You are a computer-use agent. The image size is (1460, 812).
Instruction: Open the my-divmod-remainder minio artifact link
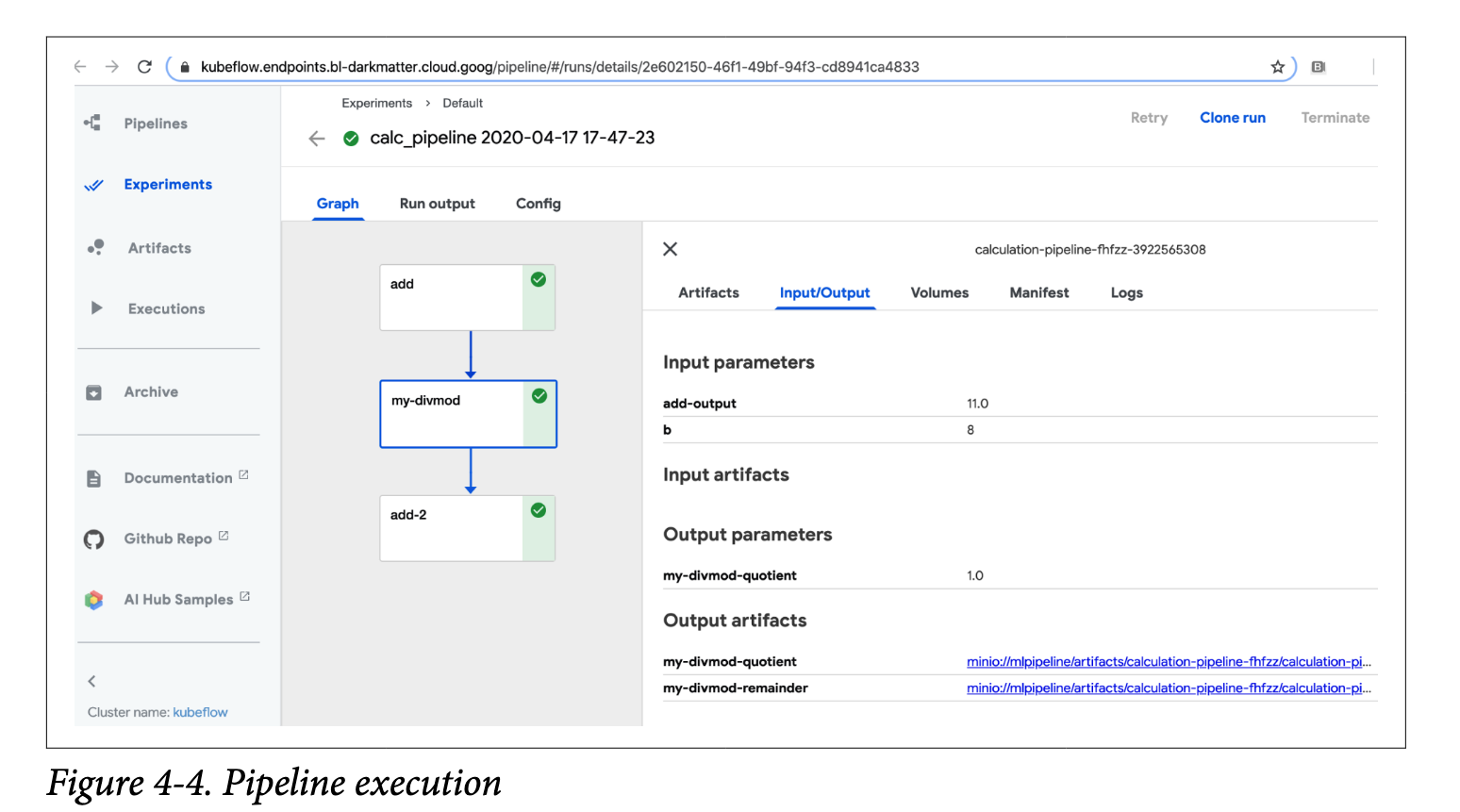coord(1168,688)
